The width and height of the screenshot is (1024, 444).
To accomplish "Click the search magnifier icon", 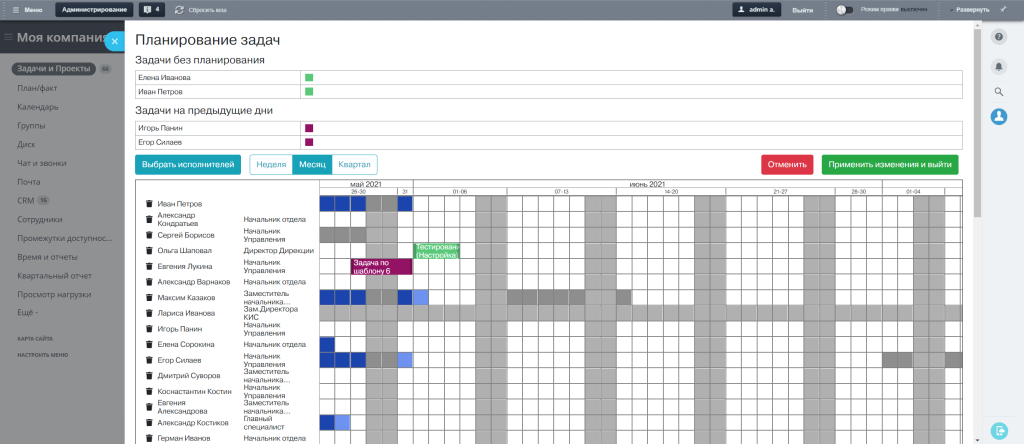I will point(999,91).
